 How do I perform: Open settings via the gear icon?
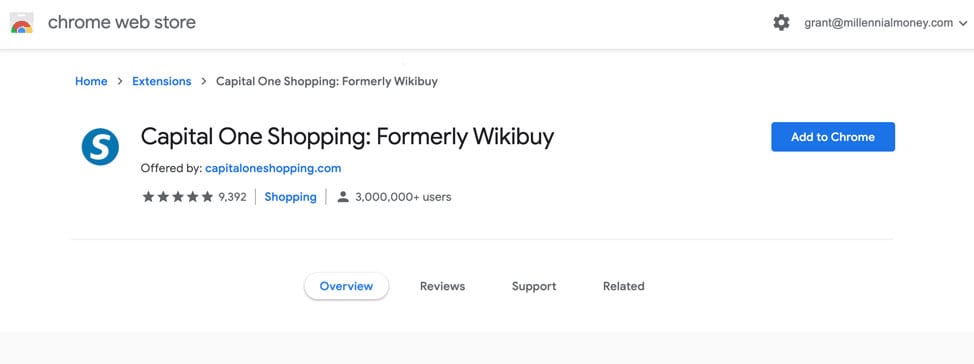click(x=781, y=23)
